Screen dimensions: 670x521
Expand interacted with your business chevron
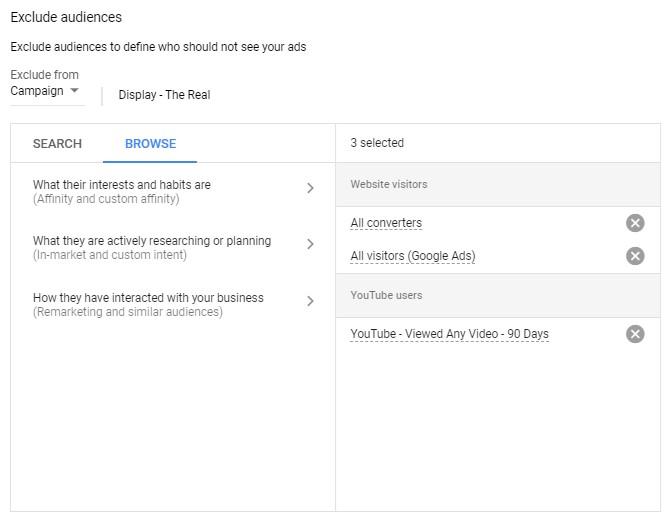point(310,301)
